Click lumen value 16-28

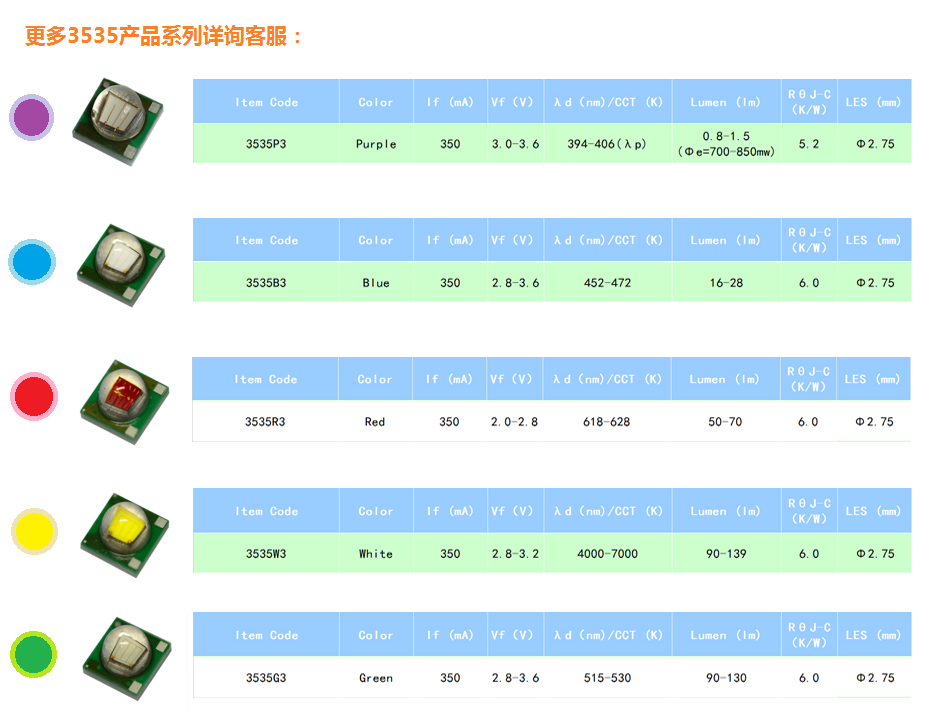point(726,283)
